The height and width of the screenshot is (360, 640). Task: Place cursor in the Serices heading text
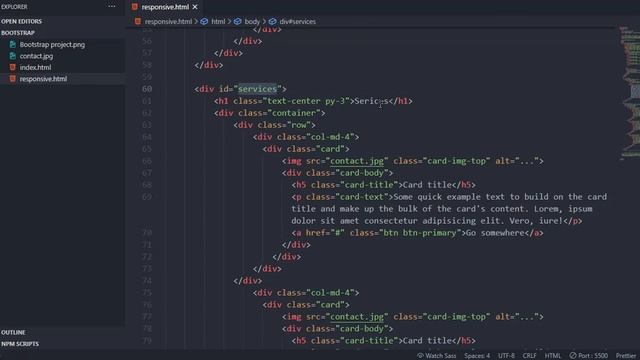pyautogui.click(x=371, y=101)
